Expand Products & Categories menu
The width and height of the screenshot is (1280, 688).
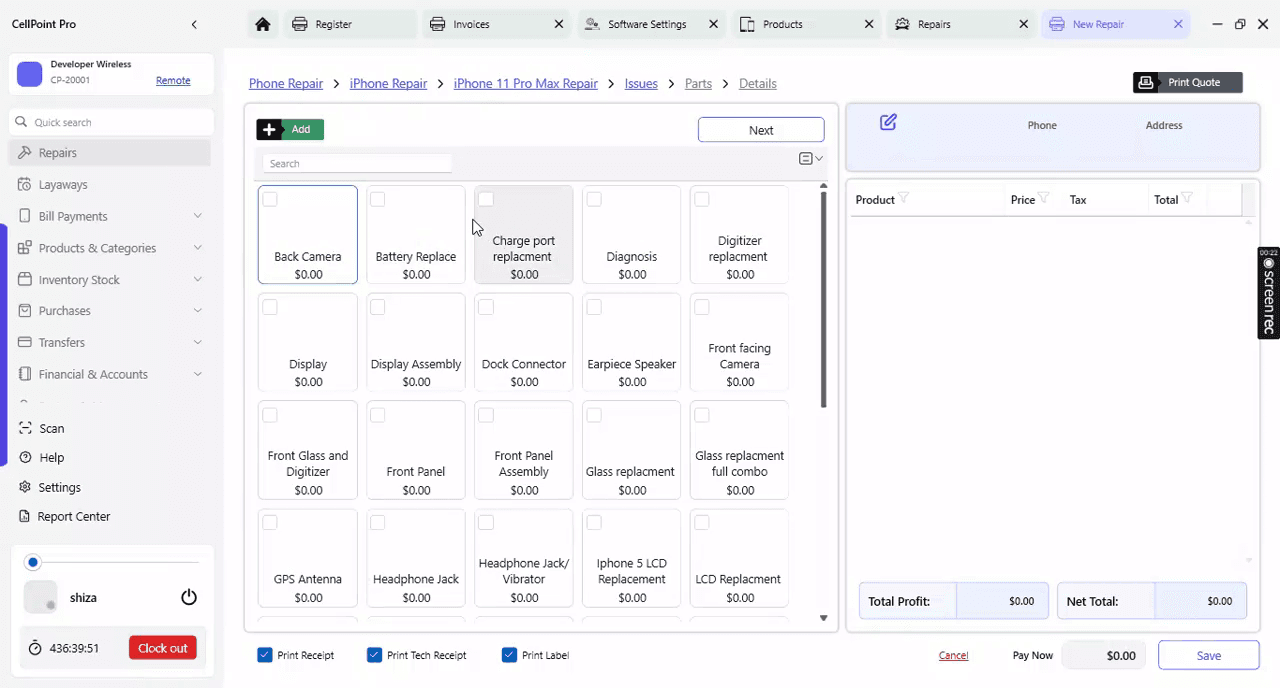[197, 247]
